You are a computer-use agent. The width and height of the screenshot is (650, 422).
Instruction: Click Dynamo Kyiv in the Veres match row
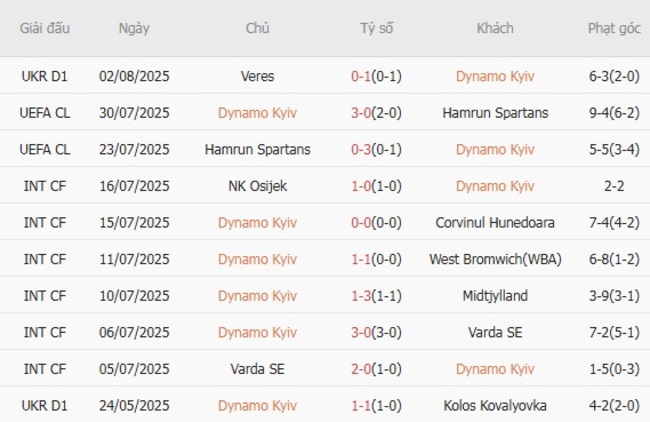tap(495, 76)
